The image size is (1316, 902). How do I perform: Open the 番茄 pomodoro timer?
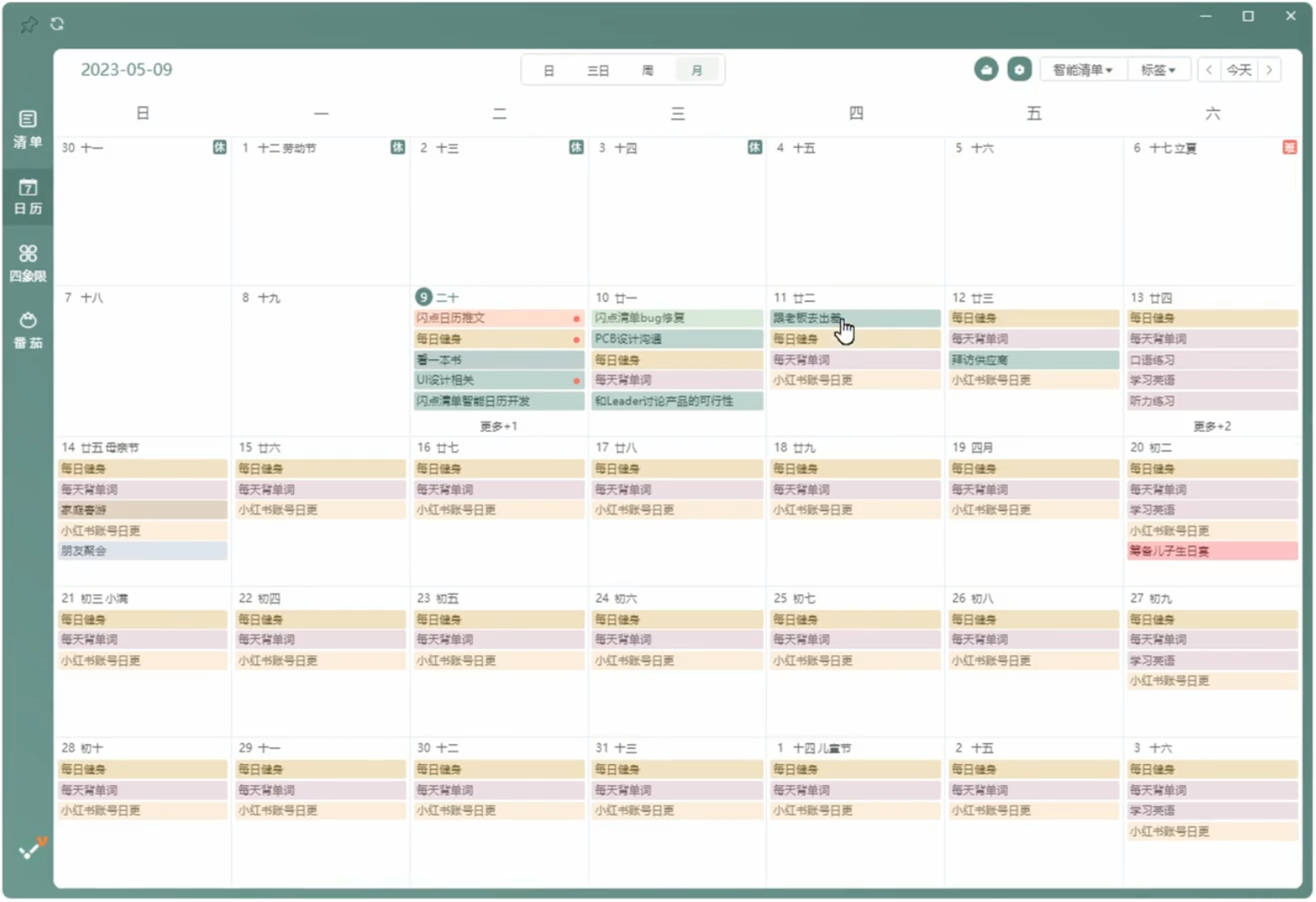pos(28,330)
